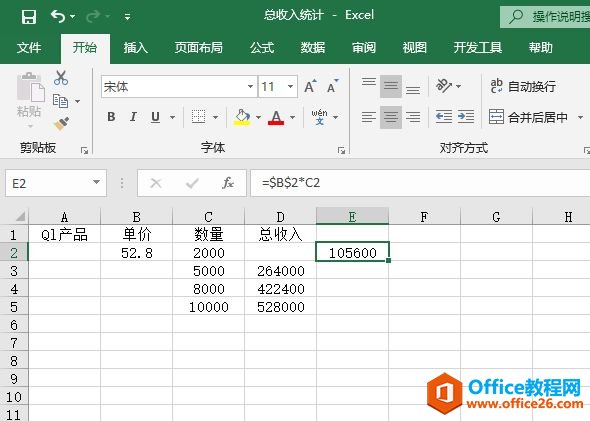Open the Borders dropdown arrow

216,117
